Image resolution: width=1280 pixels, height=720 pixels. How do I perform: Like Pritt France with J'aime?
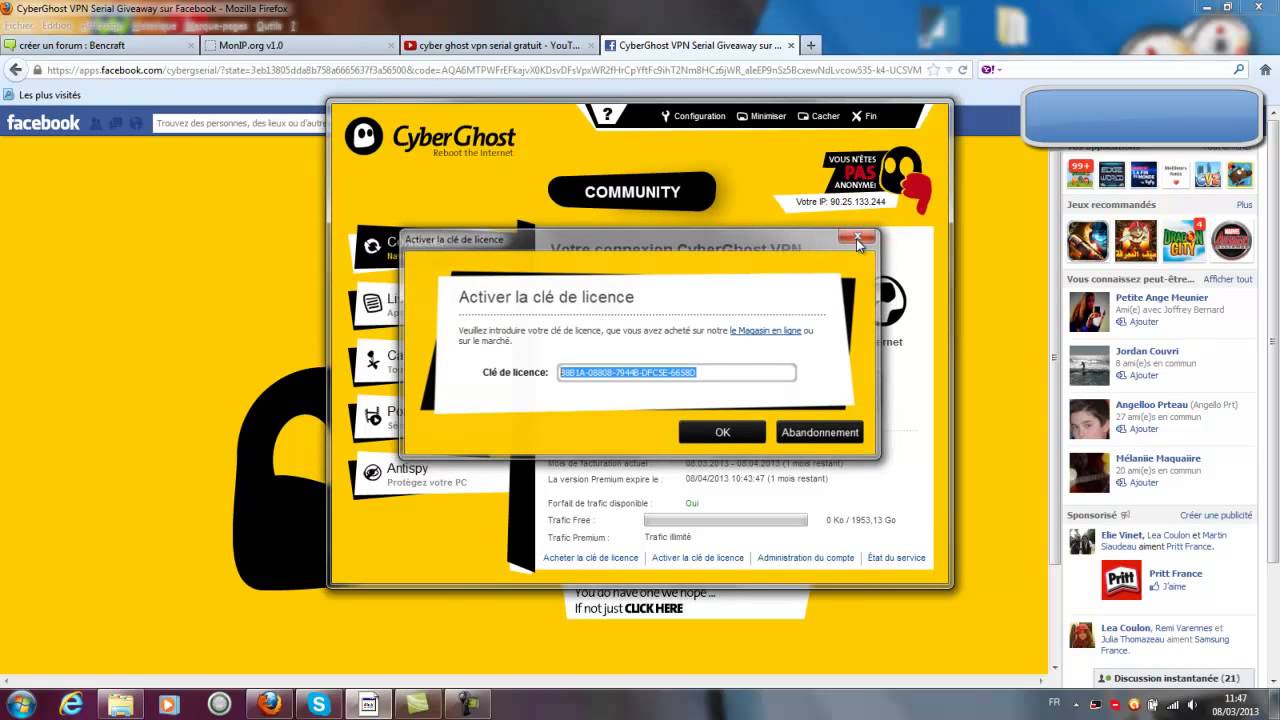pos(1167,587)
